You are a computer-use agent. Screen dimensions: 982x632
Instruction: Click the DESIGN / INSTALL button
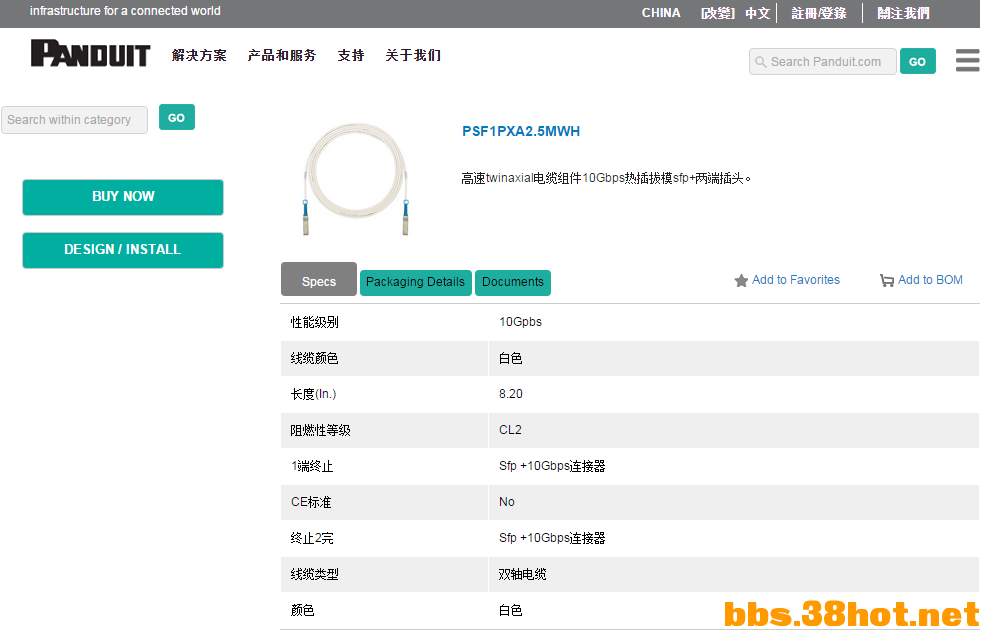pyautogui.click(x=123, y=250)
